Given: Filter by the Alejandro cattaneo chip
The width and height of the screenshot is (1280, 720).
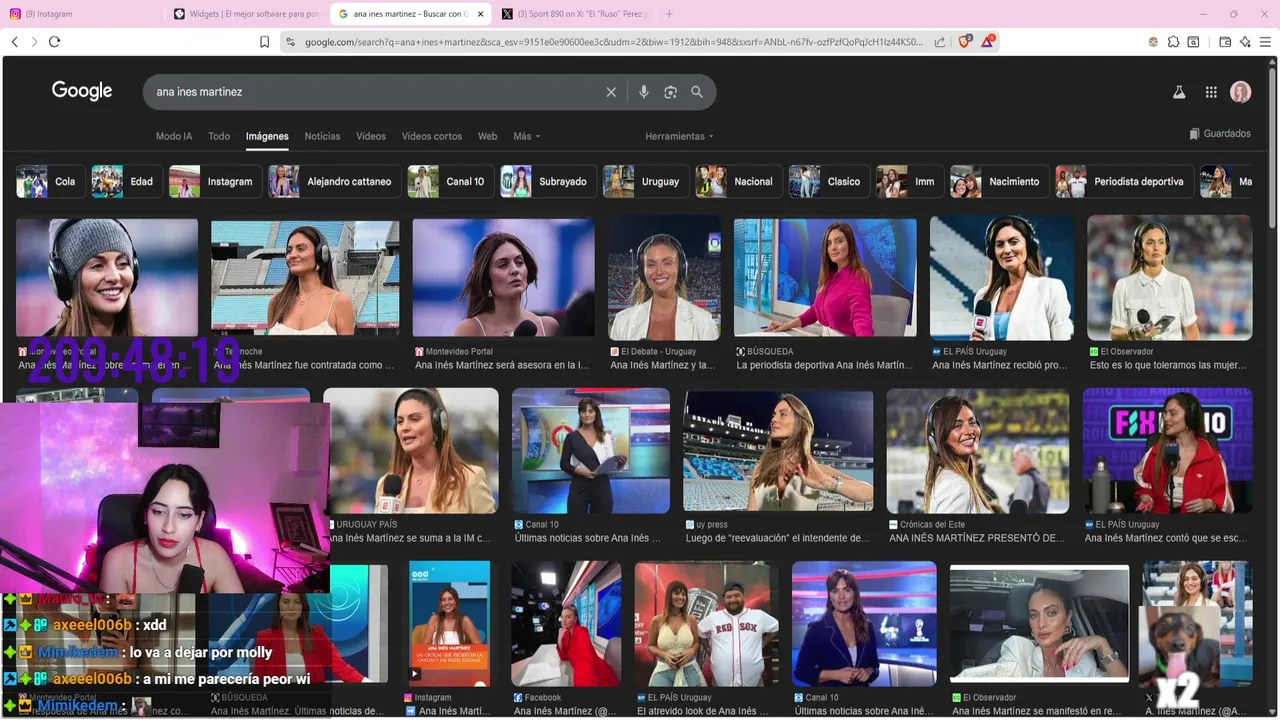Looking at the screenshot, I should pos(334,182).
